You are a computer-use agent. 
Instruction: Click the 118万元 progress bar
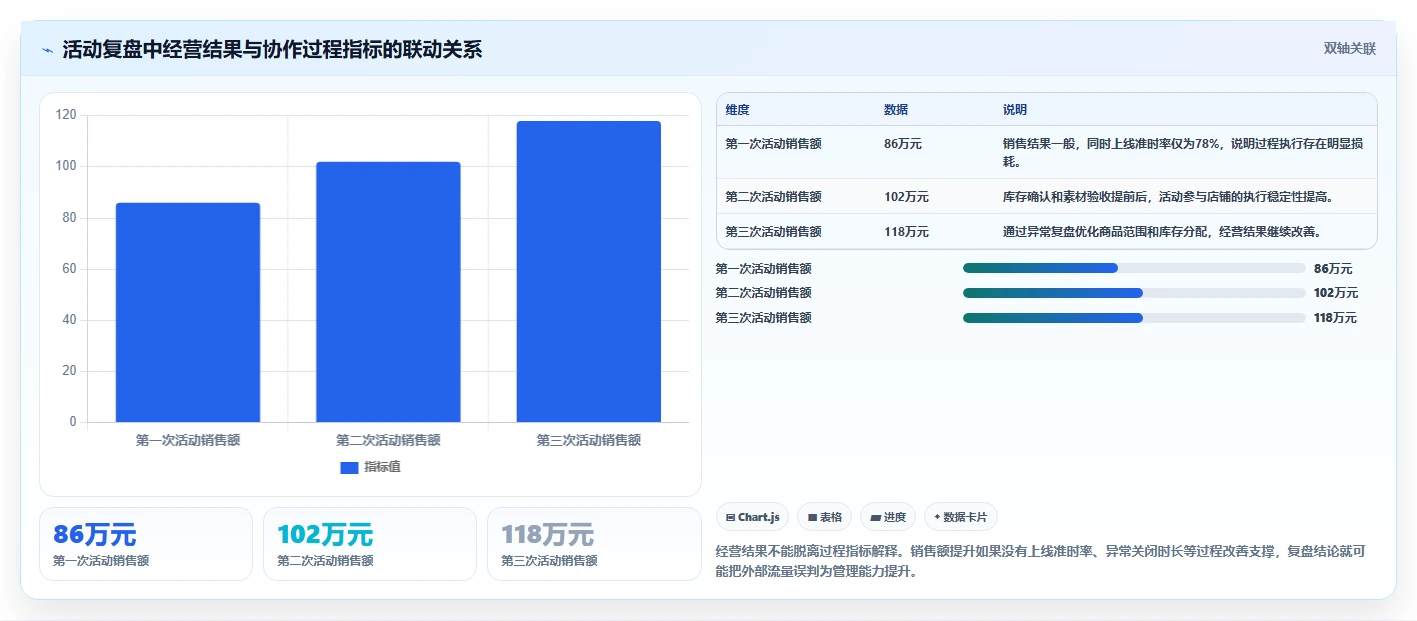1134,318
